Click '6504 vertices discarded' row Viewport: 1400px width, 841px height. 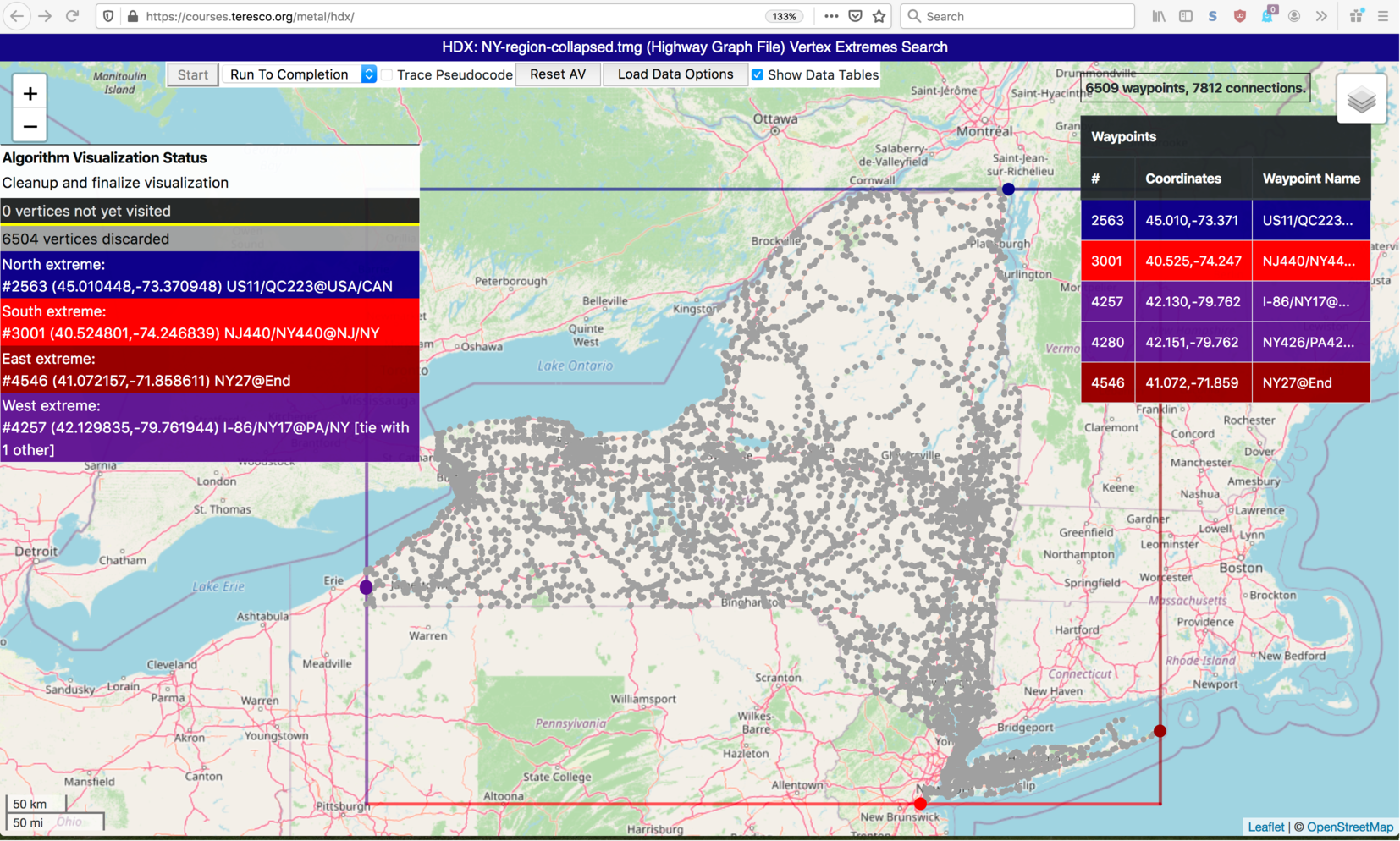tap(210, 239)
